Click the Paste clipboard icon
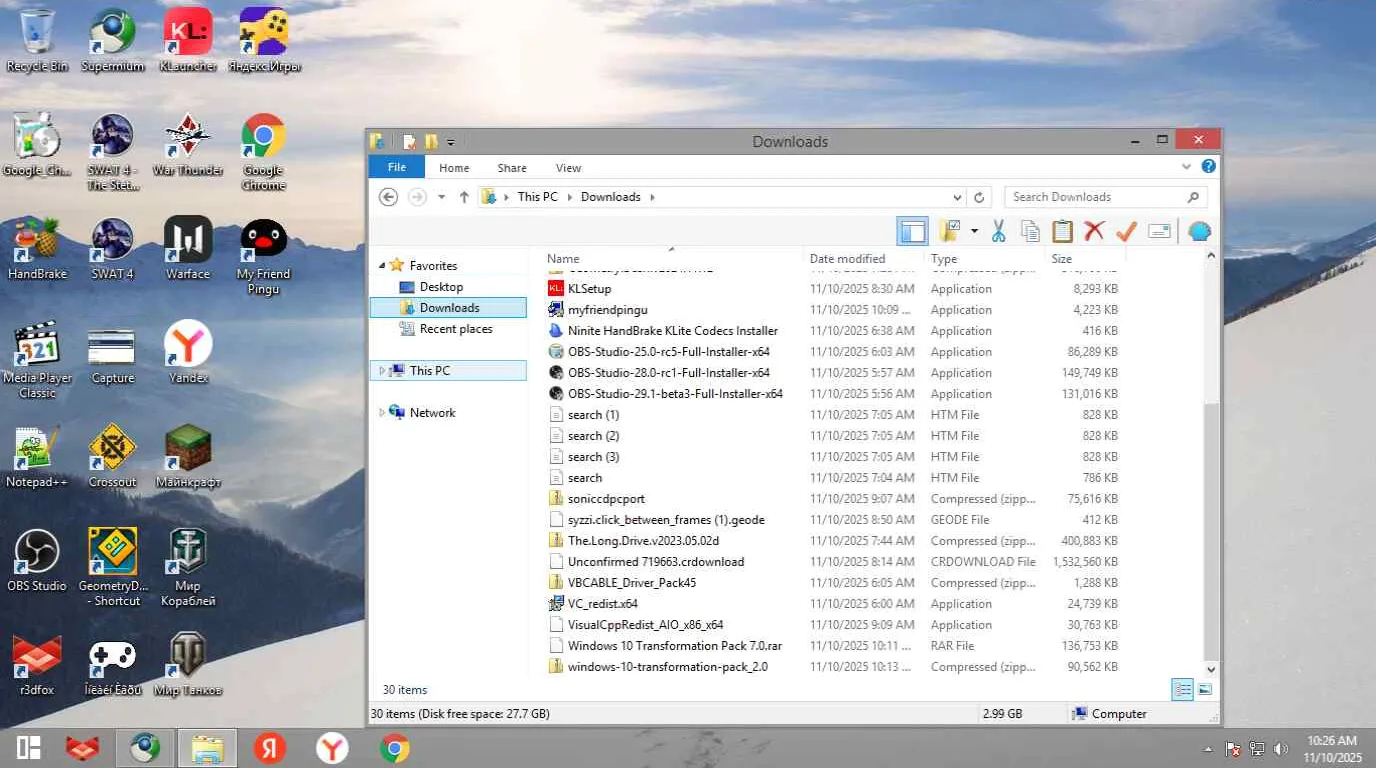1376x768 pixels. tap(1062, 231)
